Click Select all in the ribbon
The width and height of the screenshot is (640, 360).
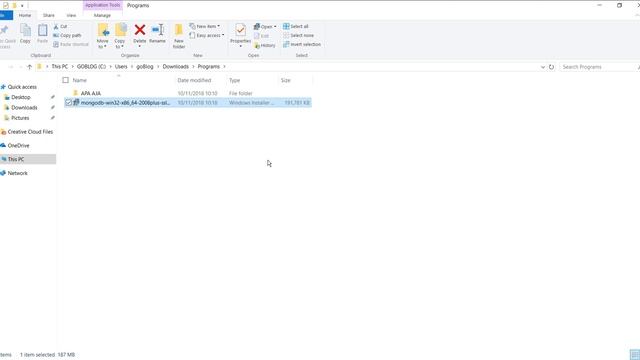(x=296, y=27)
